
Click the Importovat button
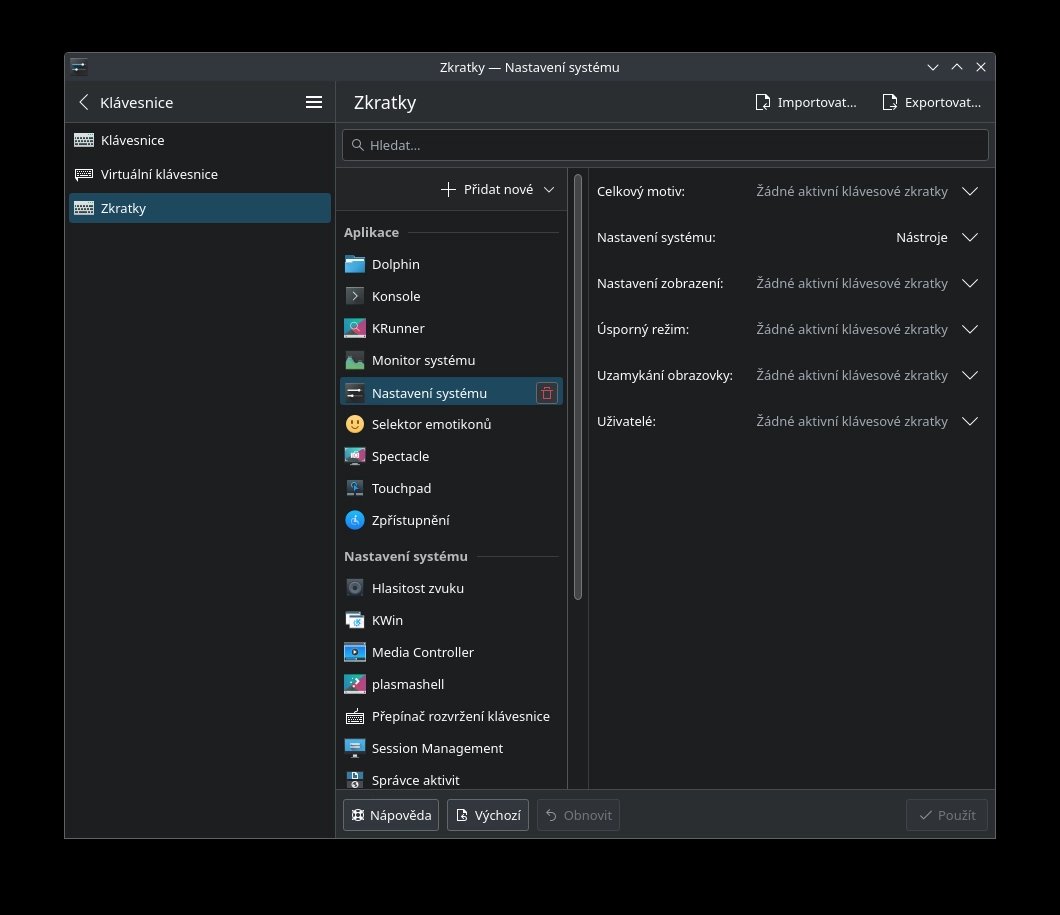coord(806,102)
